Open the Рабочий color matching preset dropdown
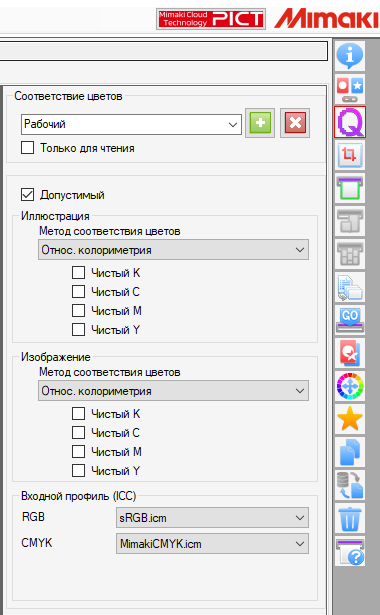380x615 pixels. tap(131, 124)
